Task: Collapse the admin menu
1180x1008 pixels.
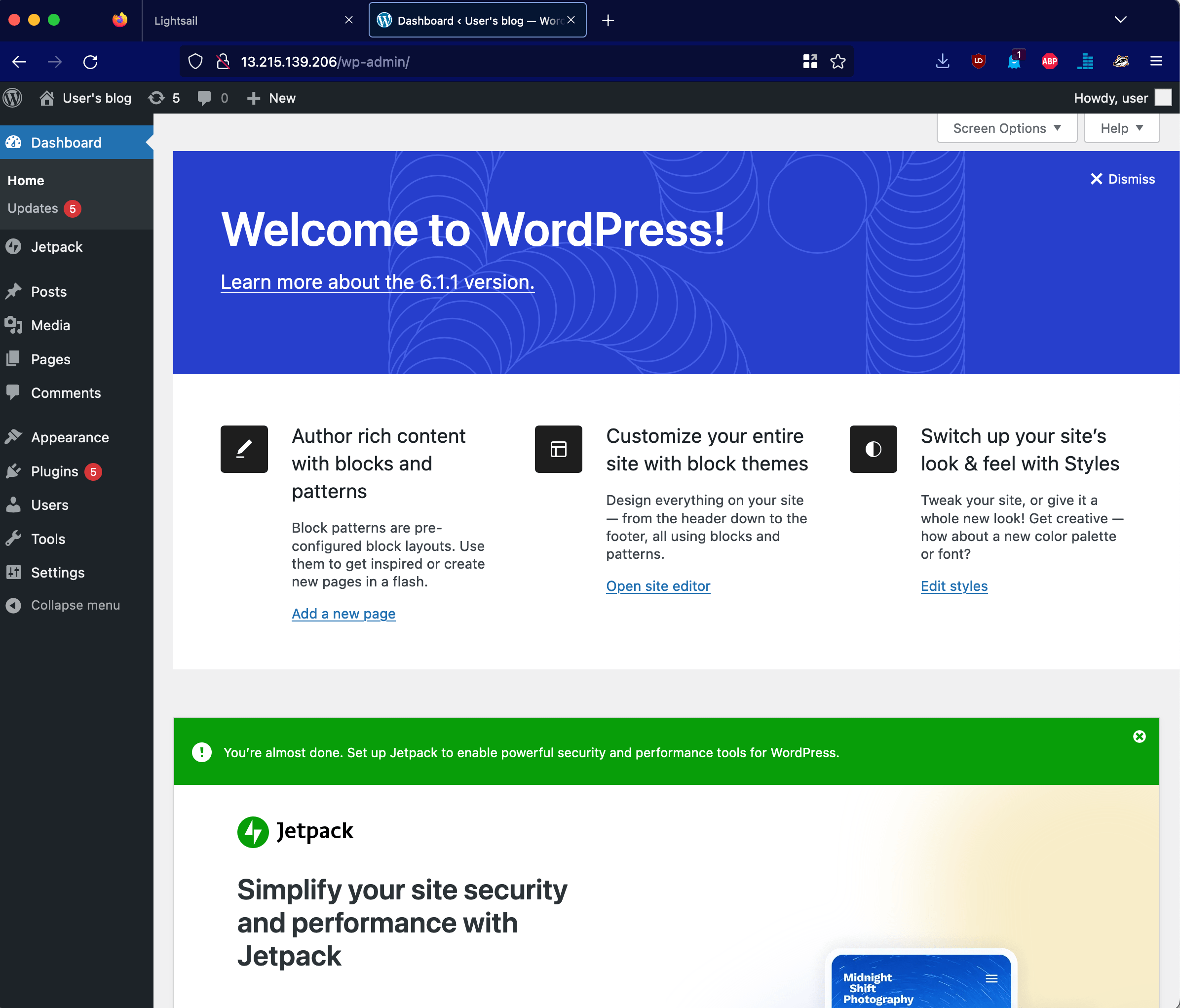Action: (75, 605)
